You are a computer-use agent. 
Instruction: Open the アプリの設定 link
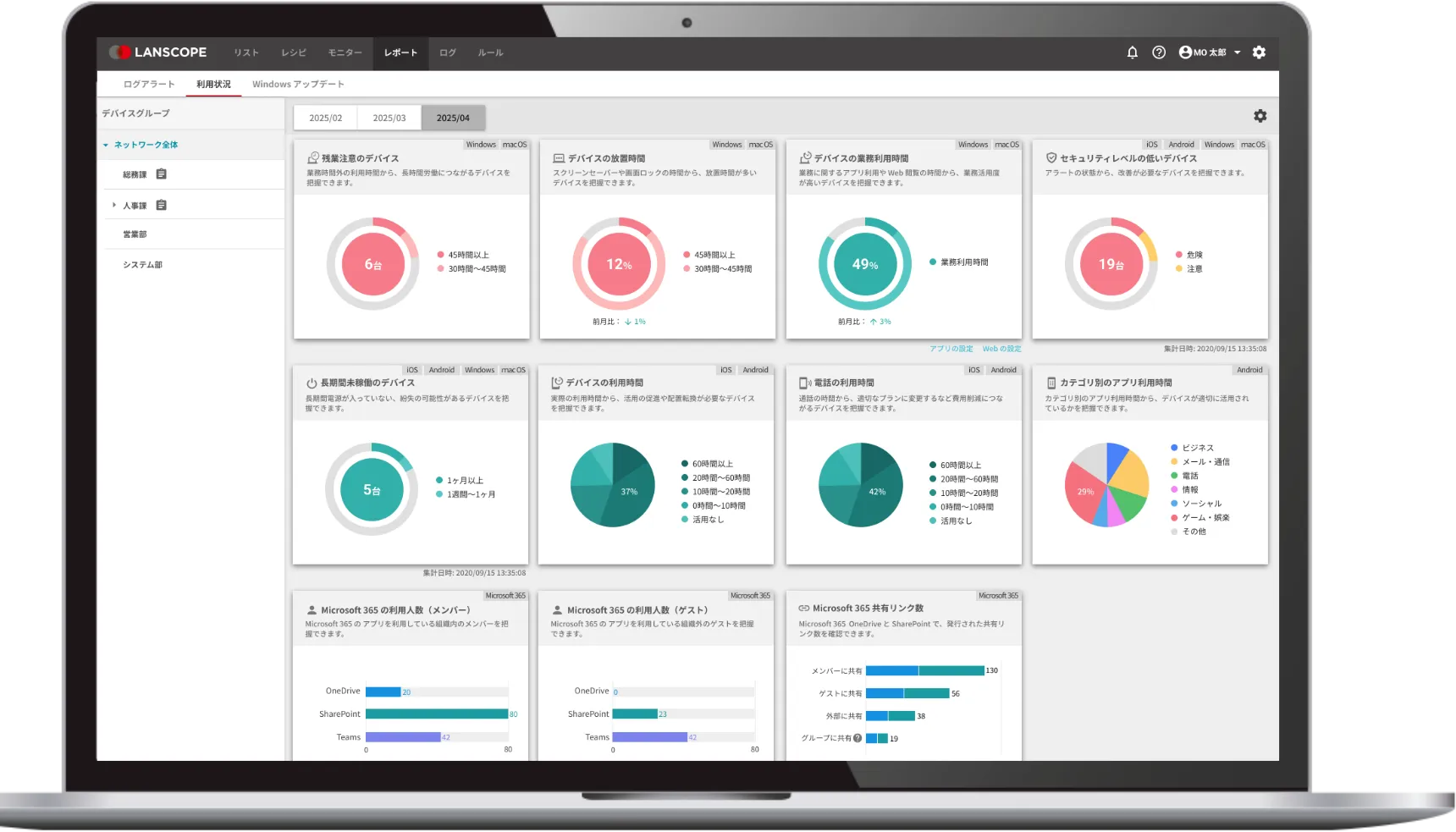953,348
